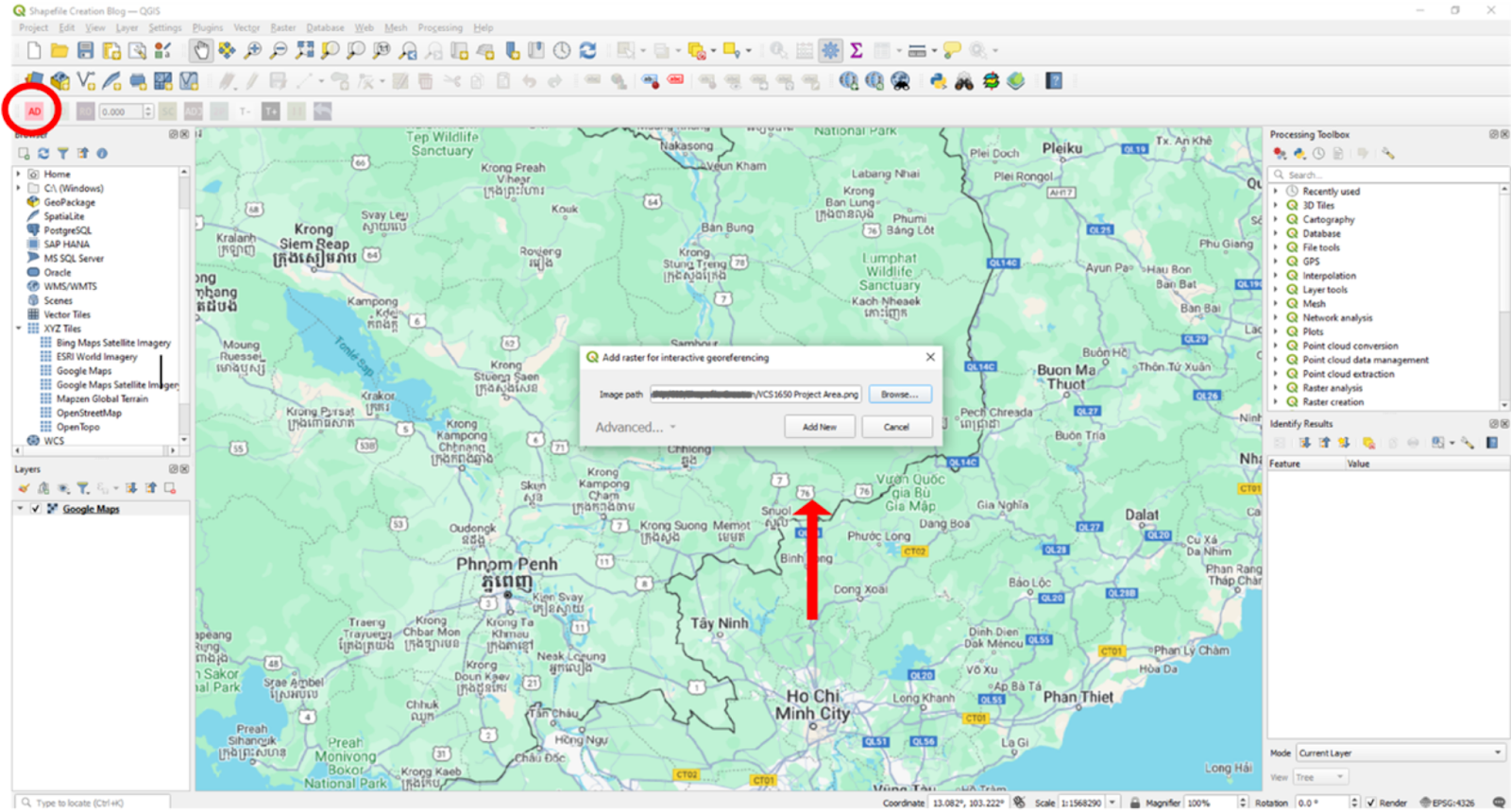Select OpenStreetMap in XYZ Tiles
Image resolution: width=1511 pixels, height=812 pixels.
pos(89,414)
